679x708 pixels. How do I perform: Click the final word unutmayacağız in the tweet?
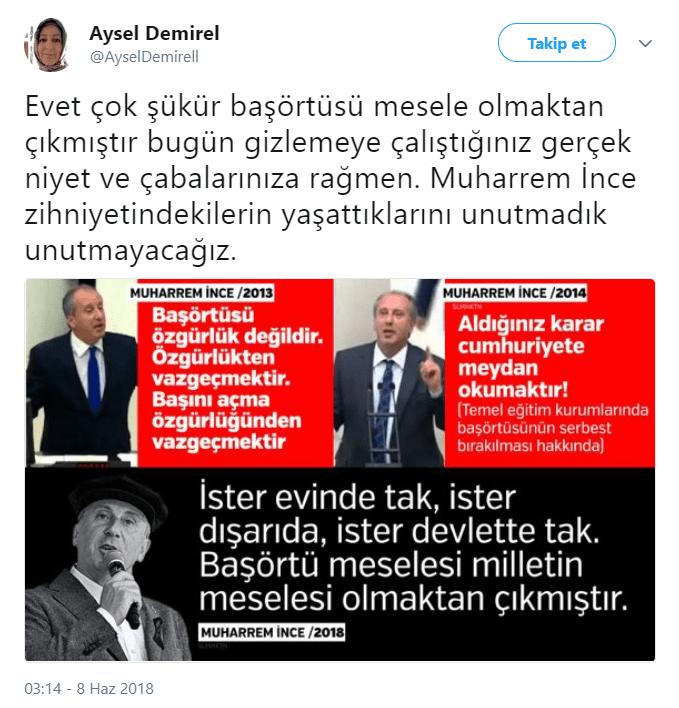(x=130, y=251)
